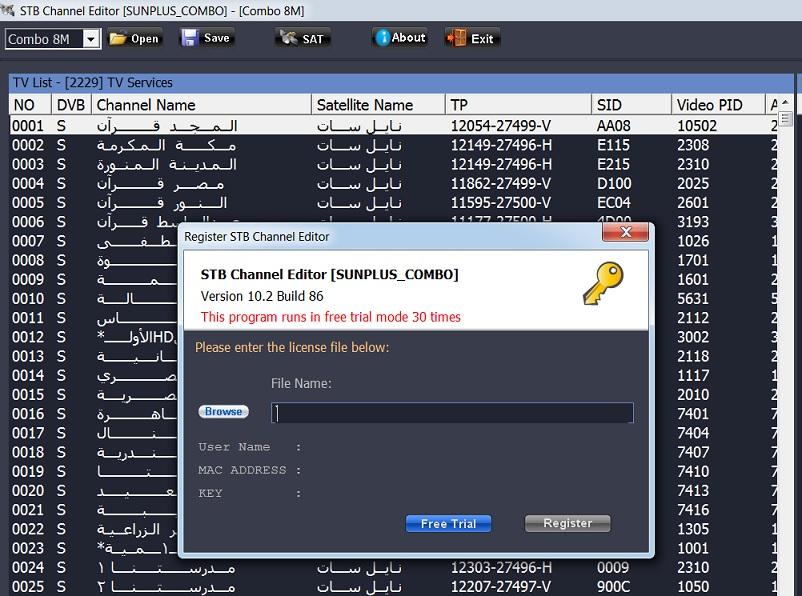Select channel row number 0014
Screen dimensions: 802x596
pos(94,375)
